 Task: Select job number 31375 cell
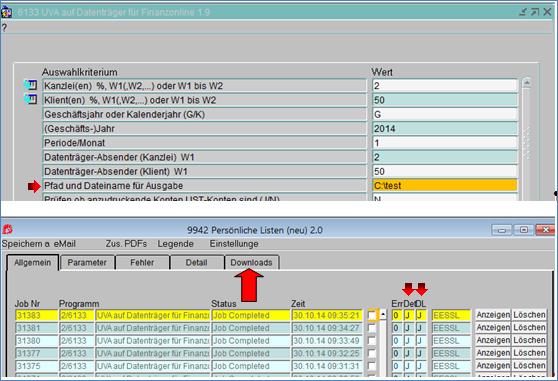coord(36,366)
